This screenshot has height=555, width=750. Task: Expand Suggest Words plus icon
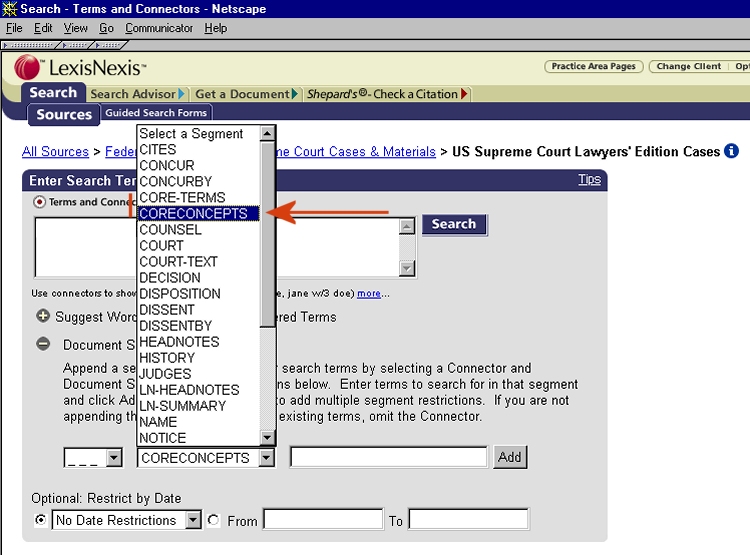click(43, 316)
